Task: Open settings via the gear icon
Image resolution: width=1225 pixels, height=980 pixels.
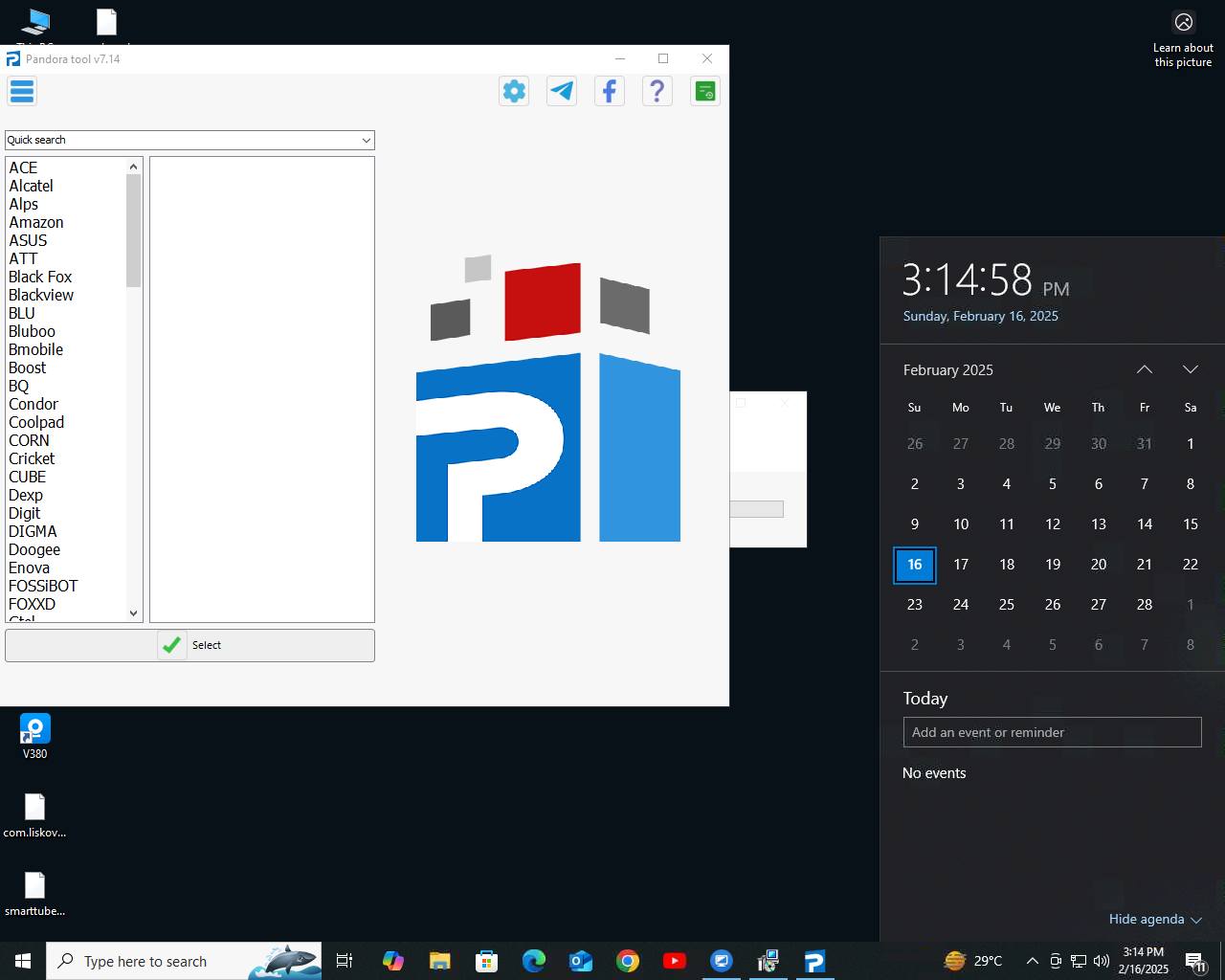Action: tap(514, 92)
